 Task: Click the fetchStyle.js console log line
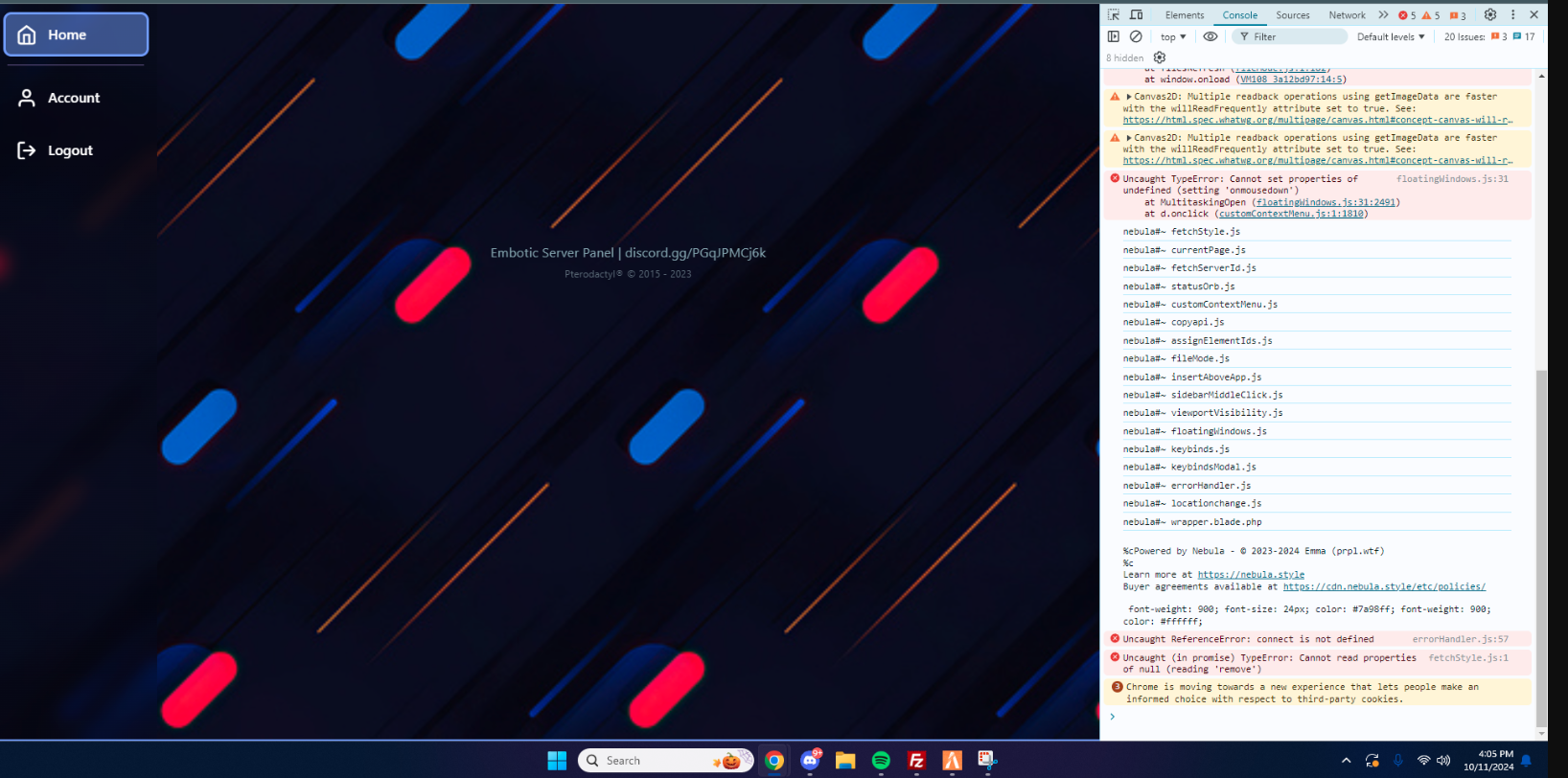tap(1317, 232)
